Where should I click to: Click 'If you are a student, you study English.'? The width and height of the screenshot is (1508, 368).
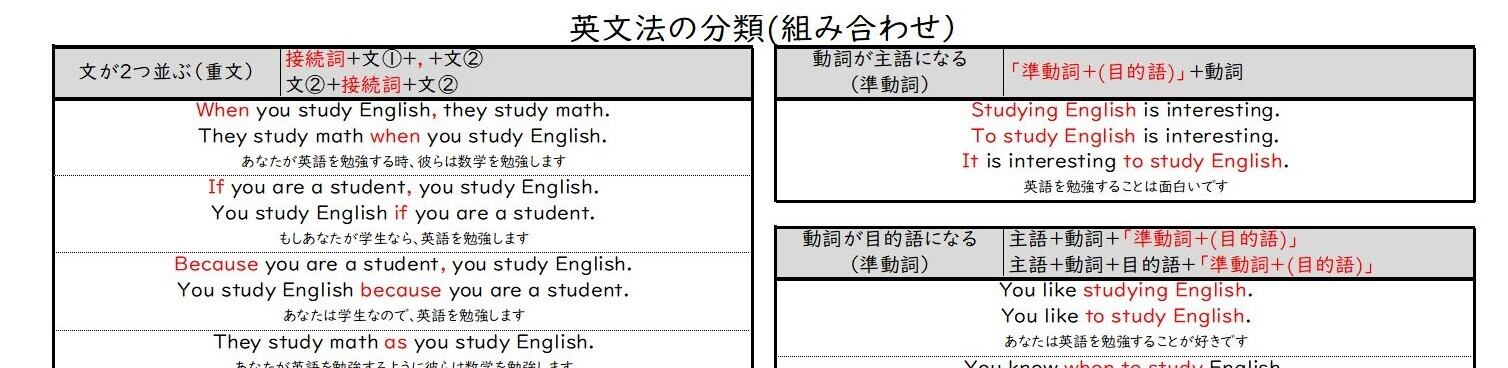point(403,187)
